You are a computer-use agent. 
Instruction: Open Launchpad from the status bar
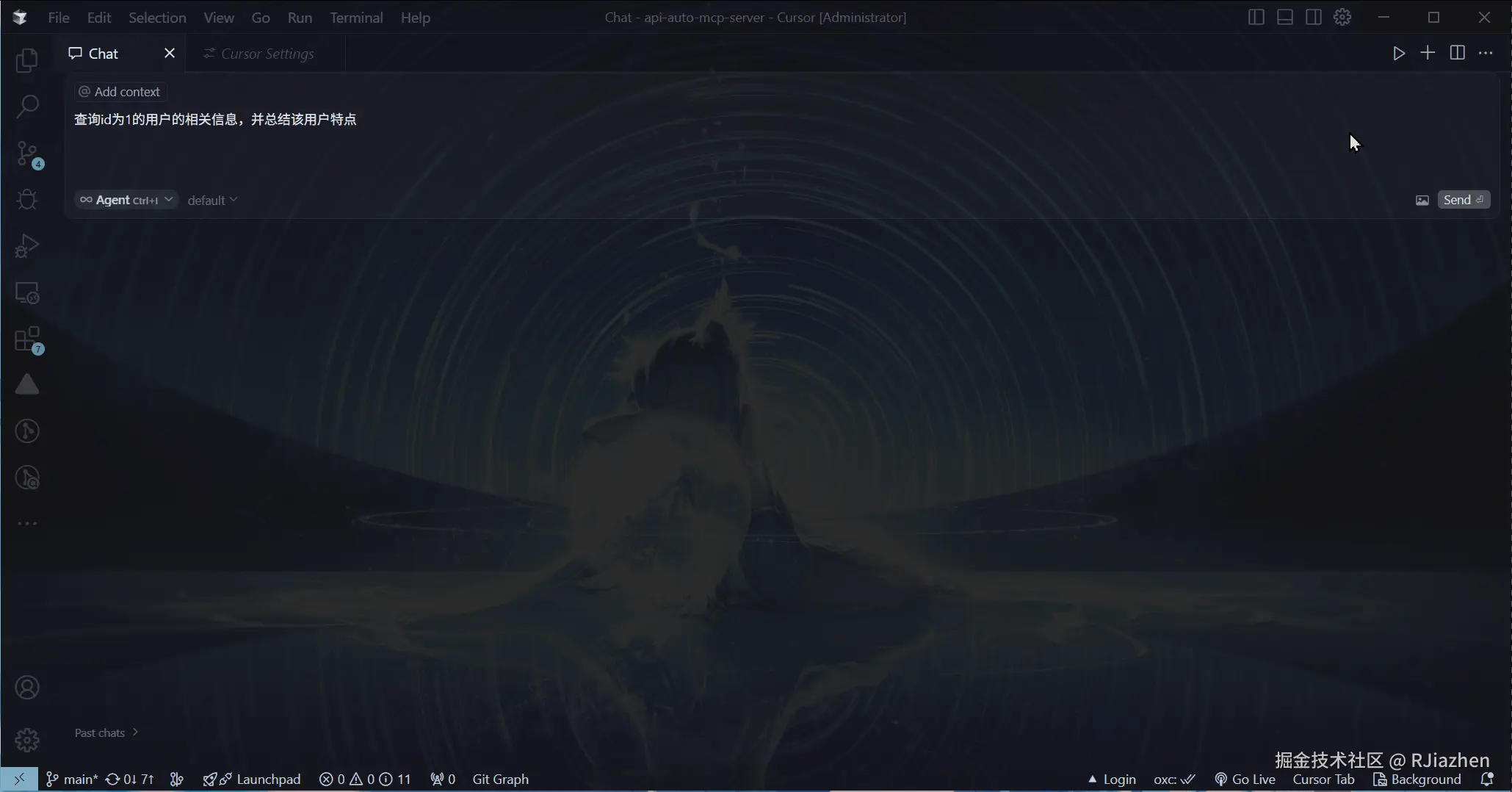click(252, 780)
